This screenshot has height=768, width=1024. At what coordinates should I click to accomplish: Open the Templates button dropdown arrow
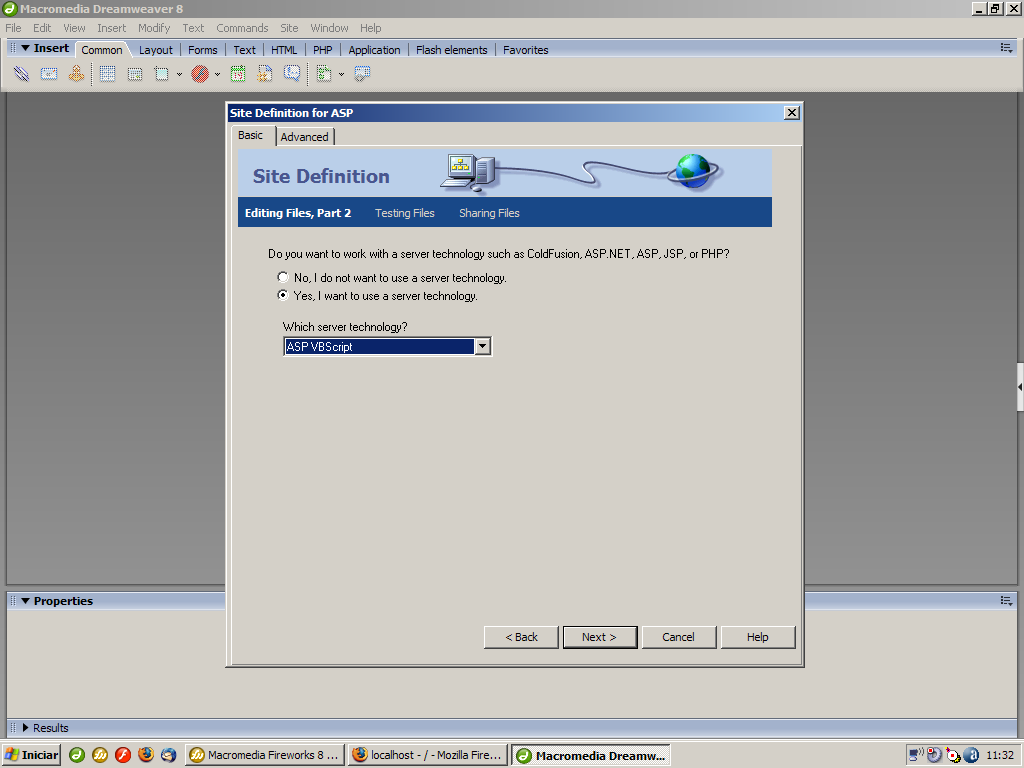(x=341, y=74)
